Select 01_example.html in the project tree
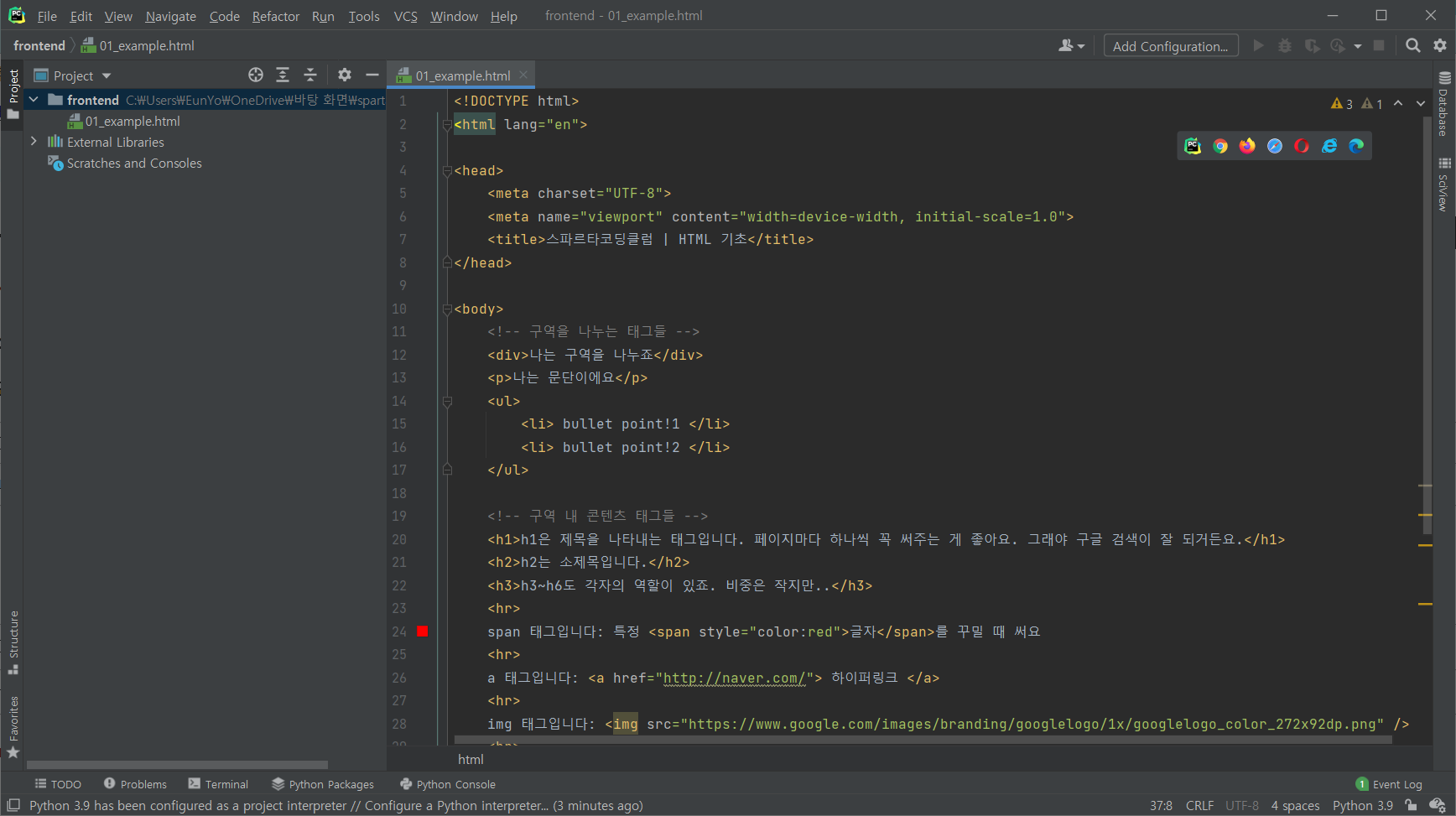 coord(133,122)
